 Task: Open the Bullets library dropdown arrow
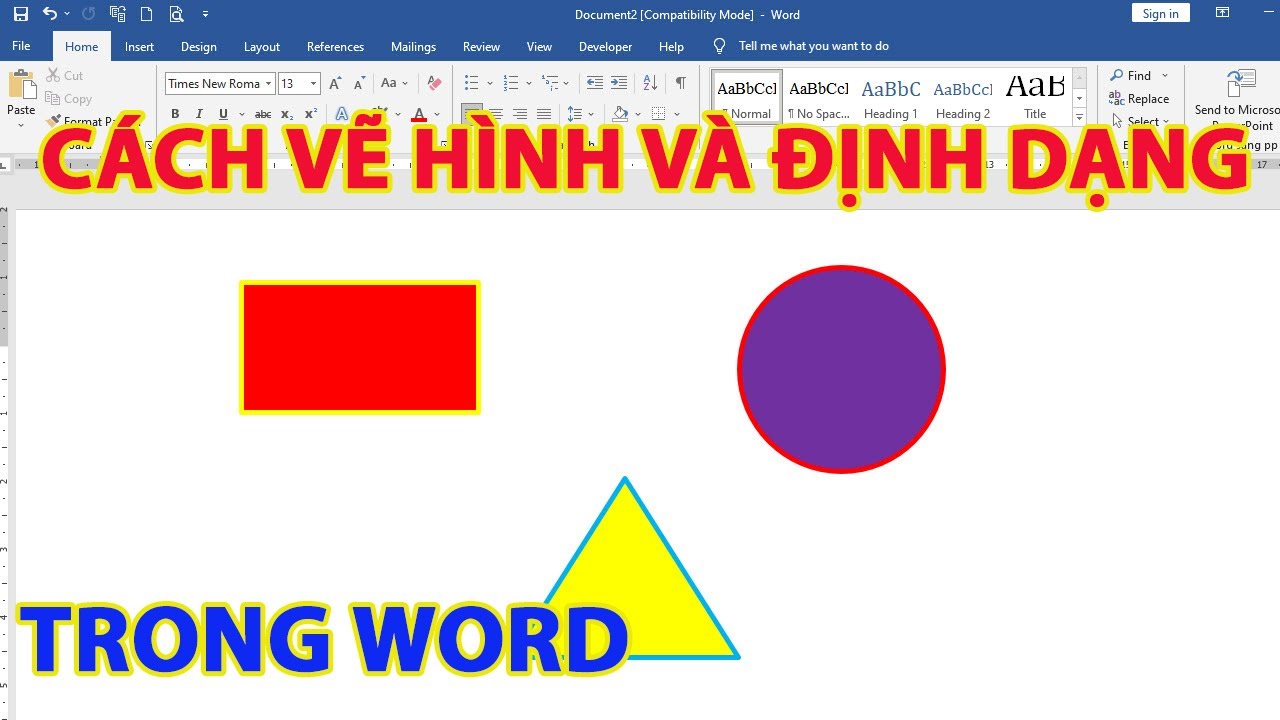[489, 83]
